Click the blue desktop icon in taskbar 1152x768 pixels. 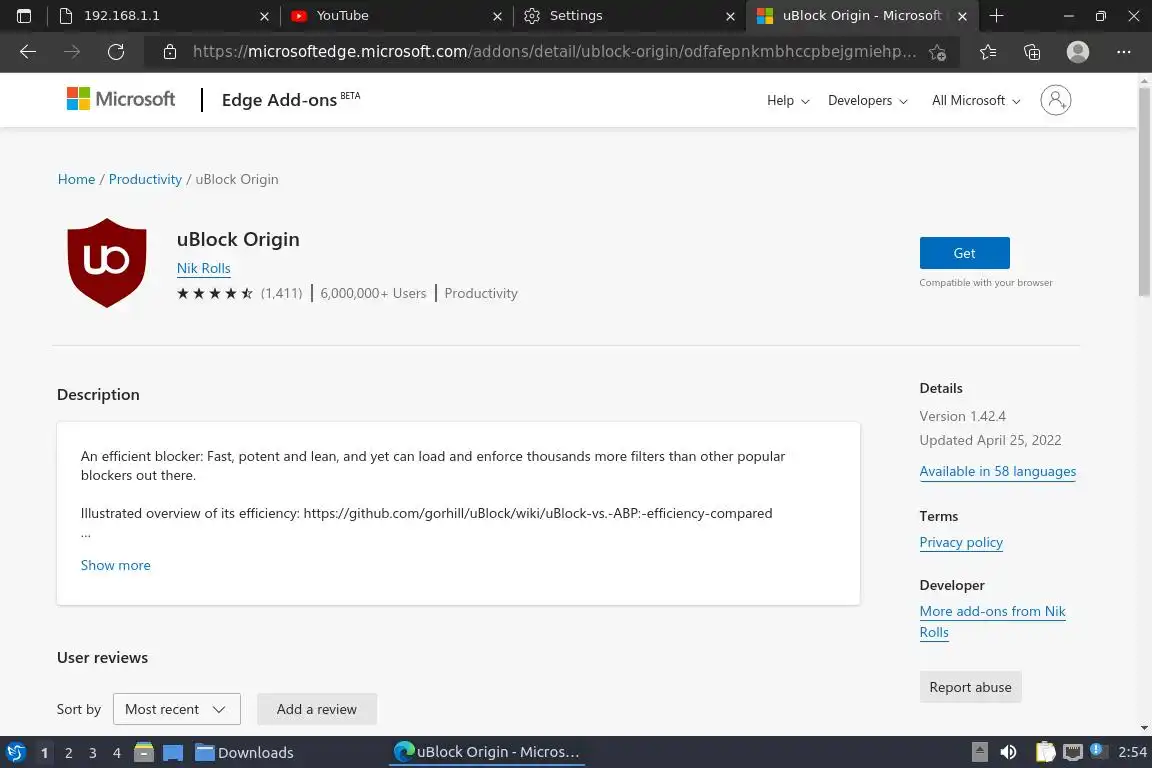(x=173, y=753)
